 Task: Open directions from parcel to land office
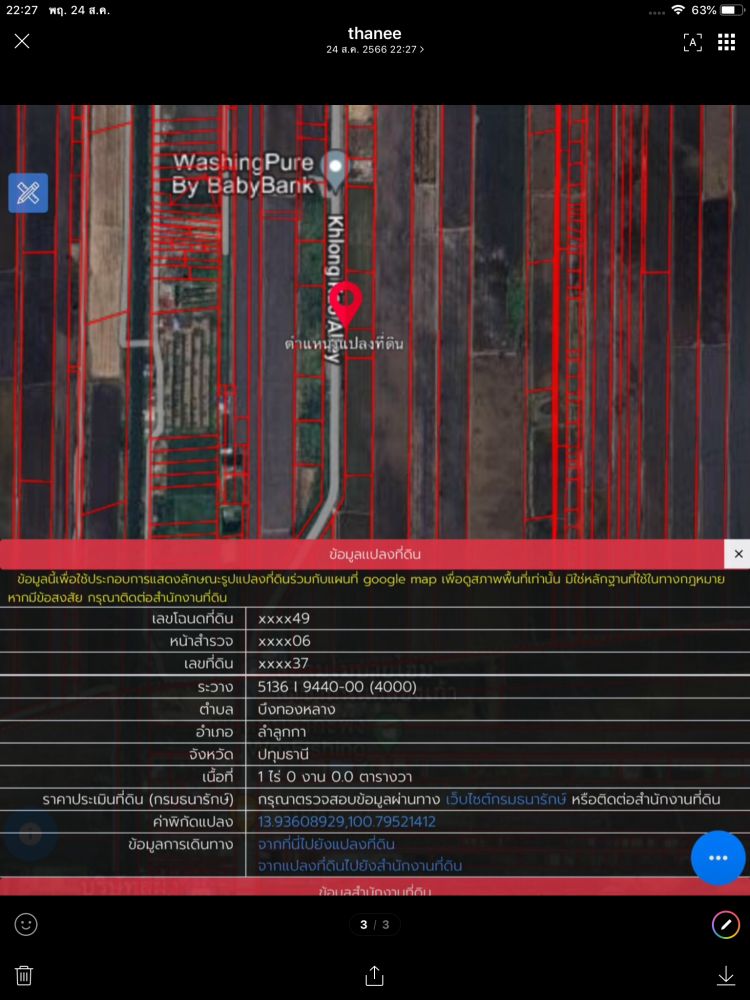point(360,865)
